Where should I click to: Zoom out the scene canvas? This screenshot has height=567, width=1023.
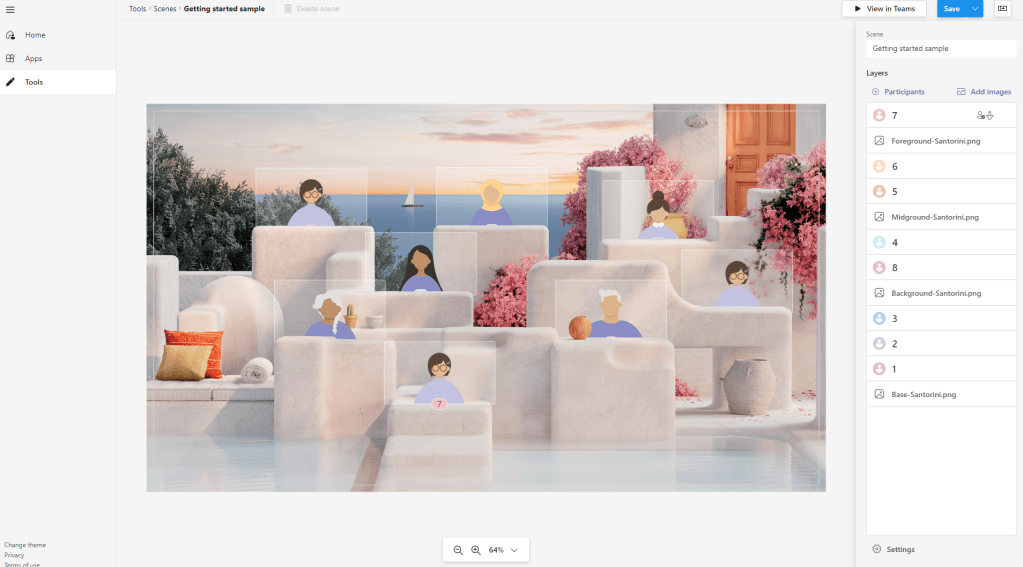tap(458, 550)
